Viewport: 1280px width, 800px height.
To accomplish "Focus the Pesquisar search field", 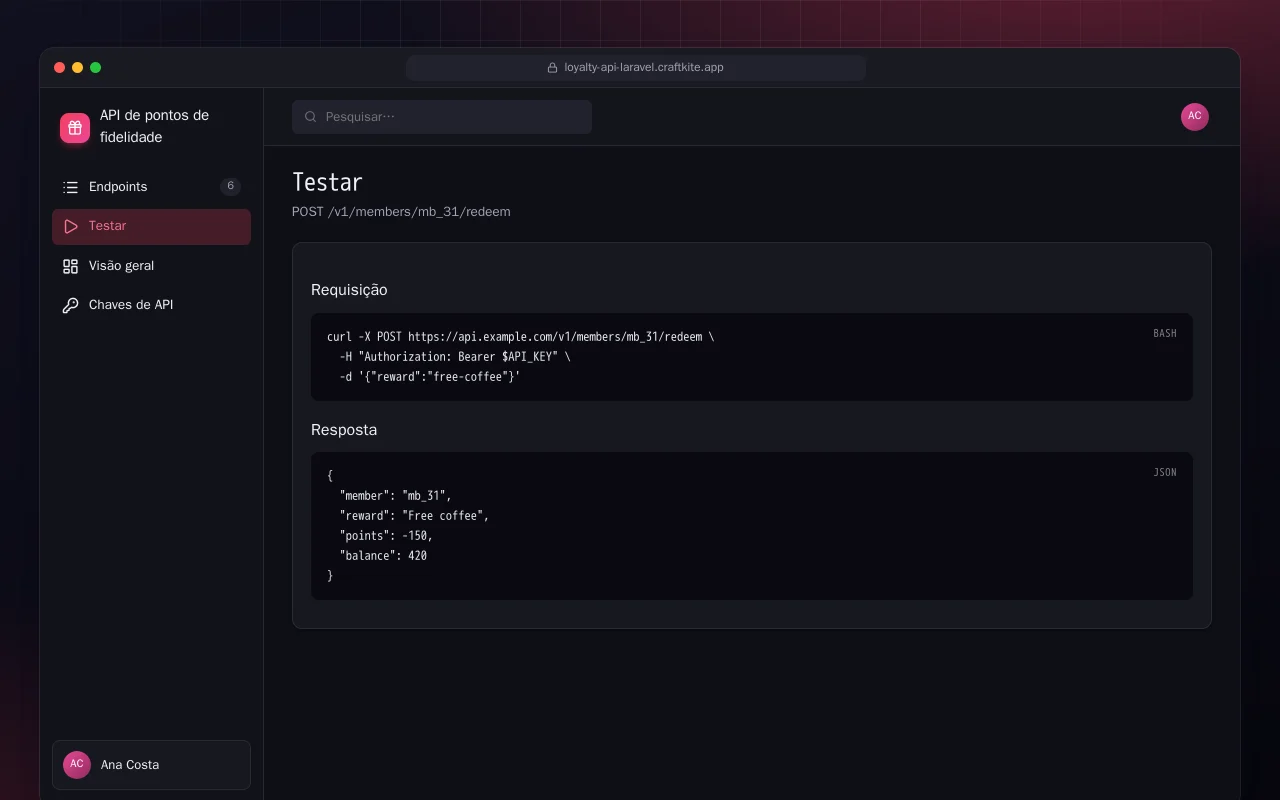I will coord(442,117).
